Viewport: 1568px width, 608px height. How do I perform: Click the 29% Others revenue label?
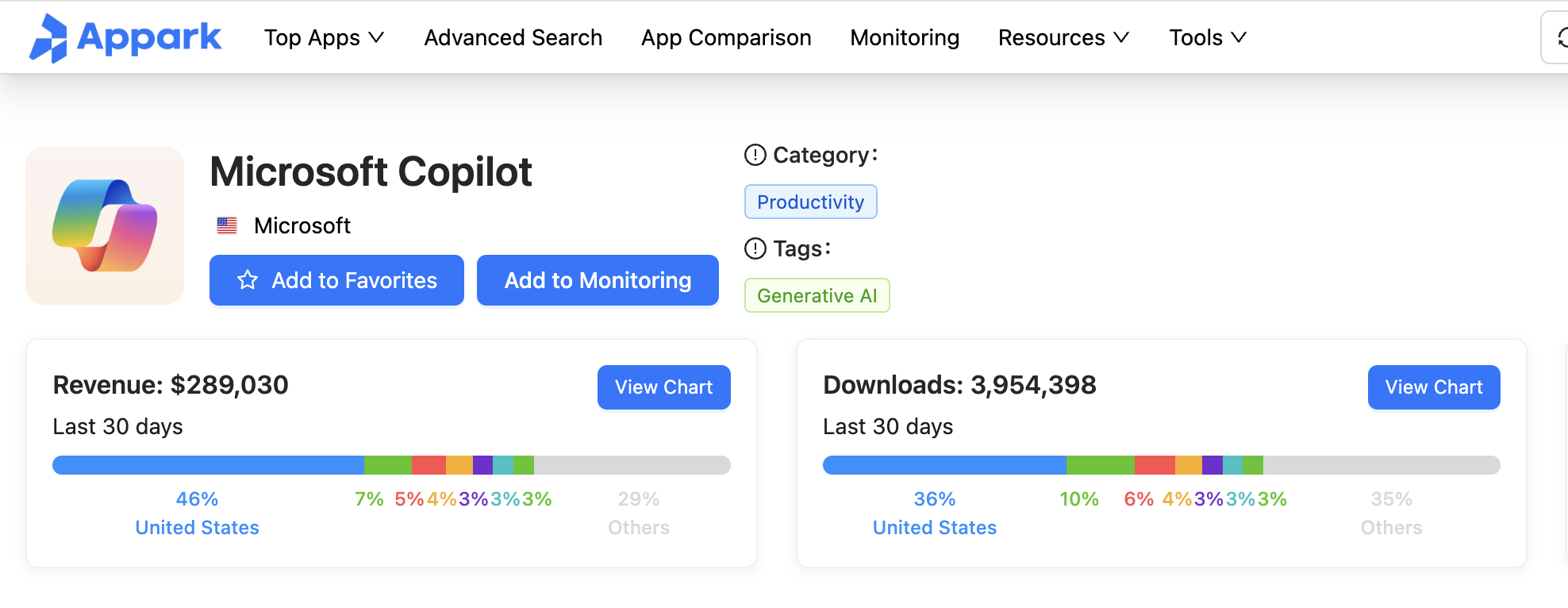pyautogui.click(x=639, y=514)
